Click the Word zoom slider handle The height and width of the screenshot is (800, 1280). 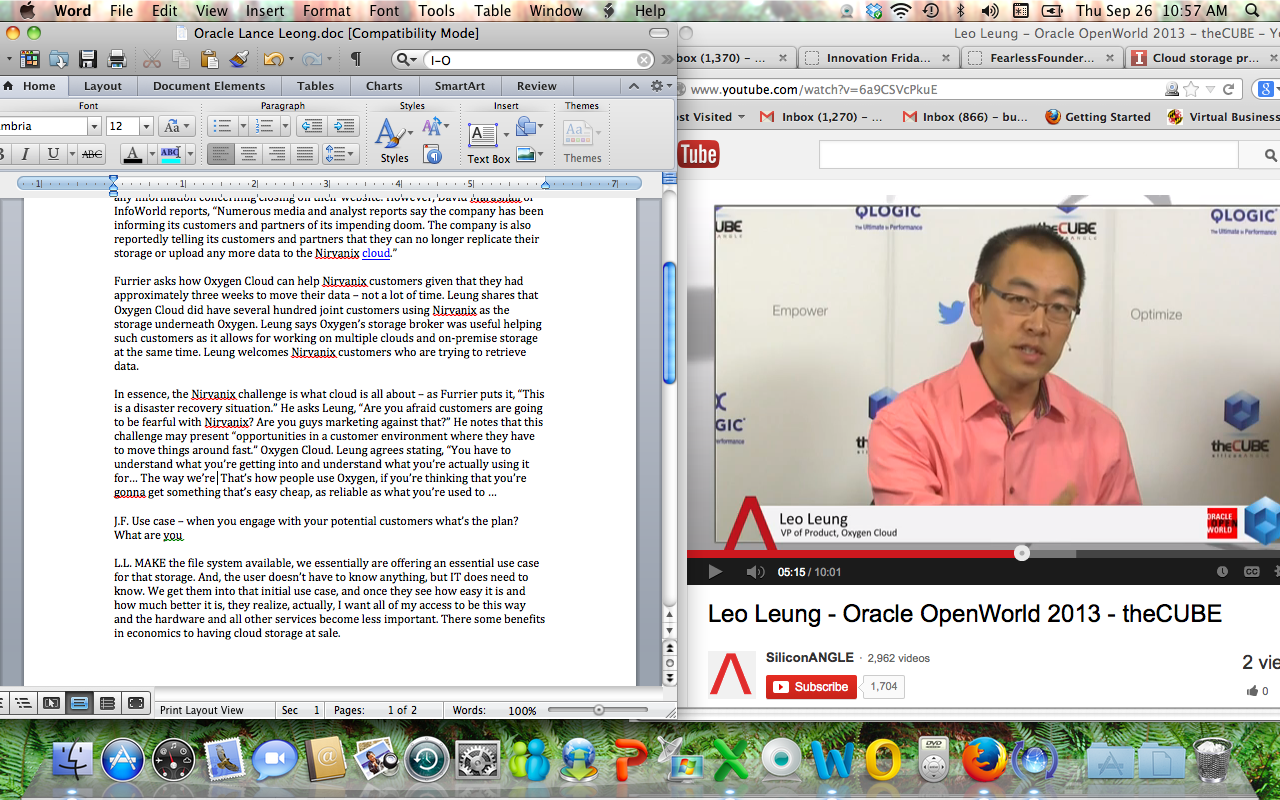(599, 710)
